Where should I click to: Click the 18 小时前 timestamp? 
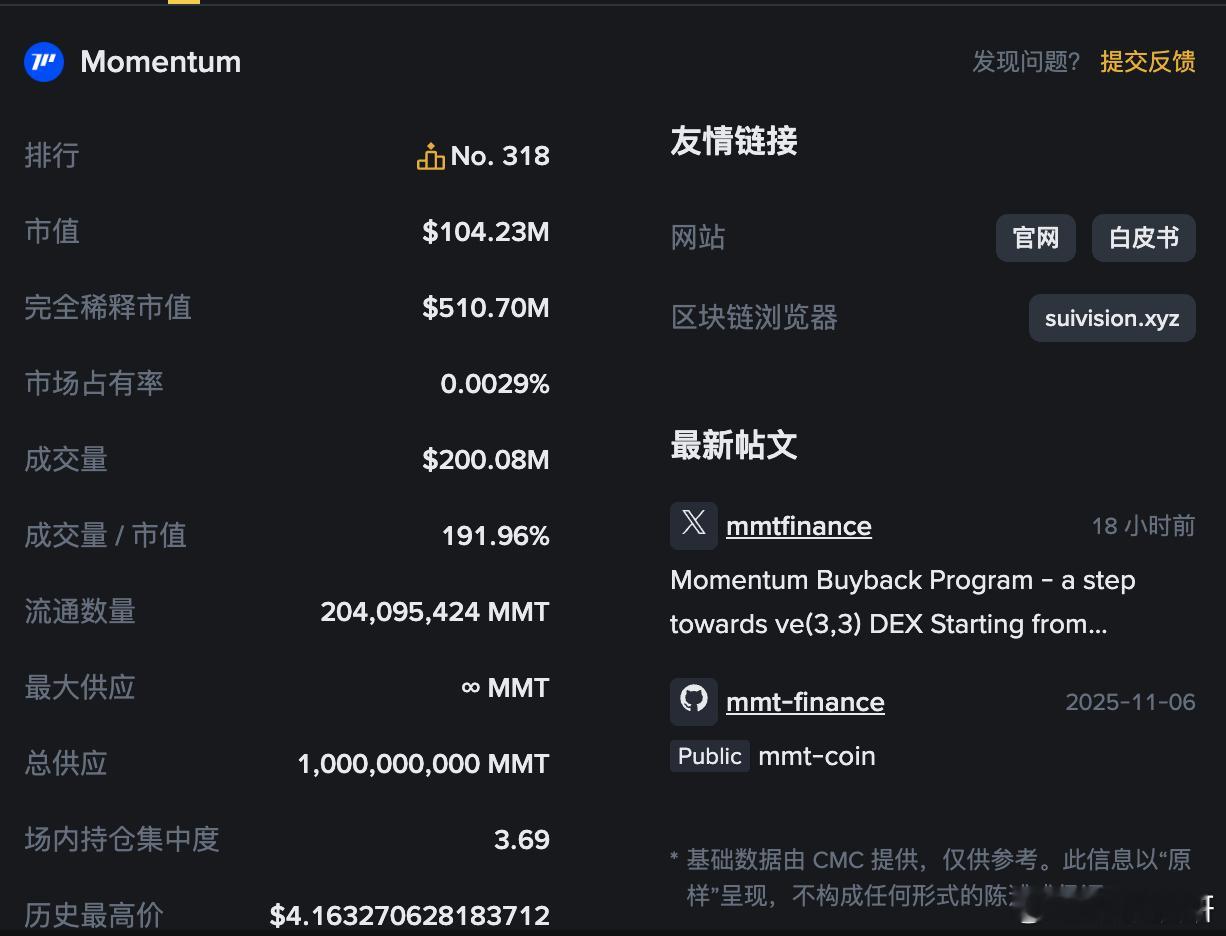click(1143, 526)
